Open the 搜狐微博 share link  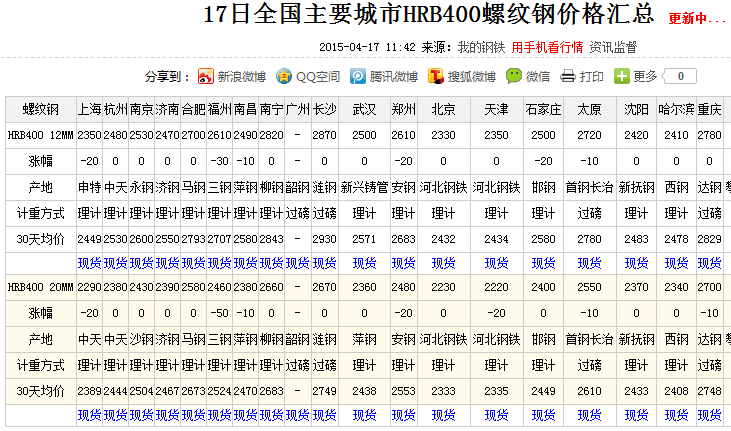tap(471, 76)
